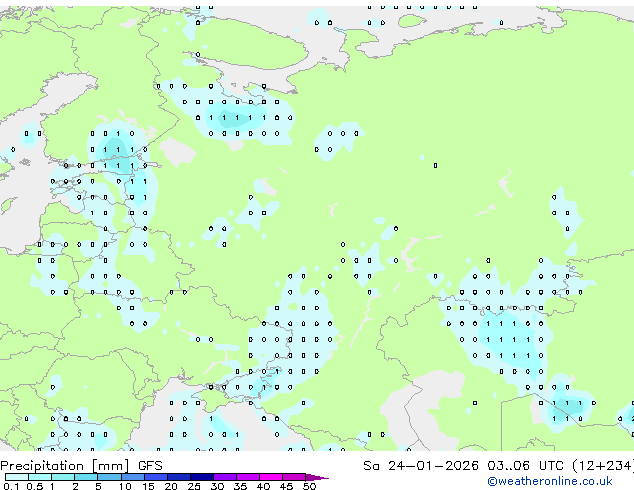Pick the legend swatch between 10 and 15

133,477
